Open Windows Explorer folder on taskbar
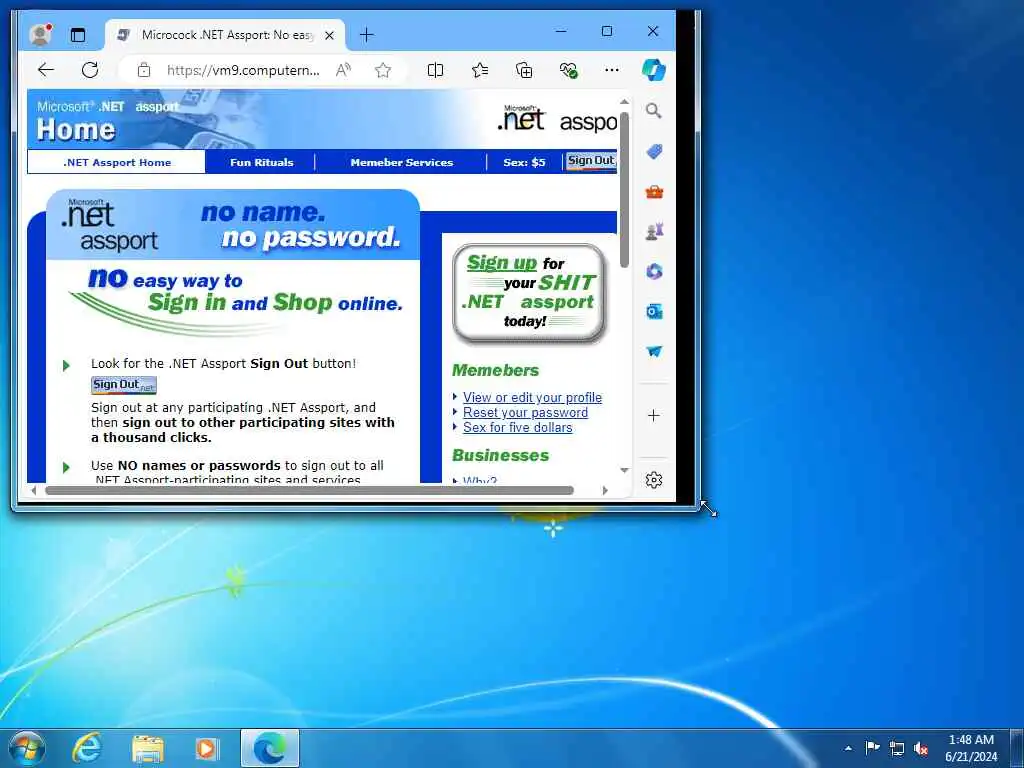 tap(148, 748)
